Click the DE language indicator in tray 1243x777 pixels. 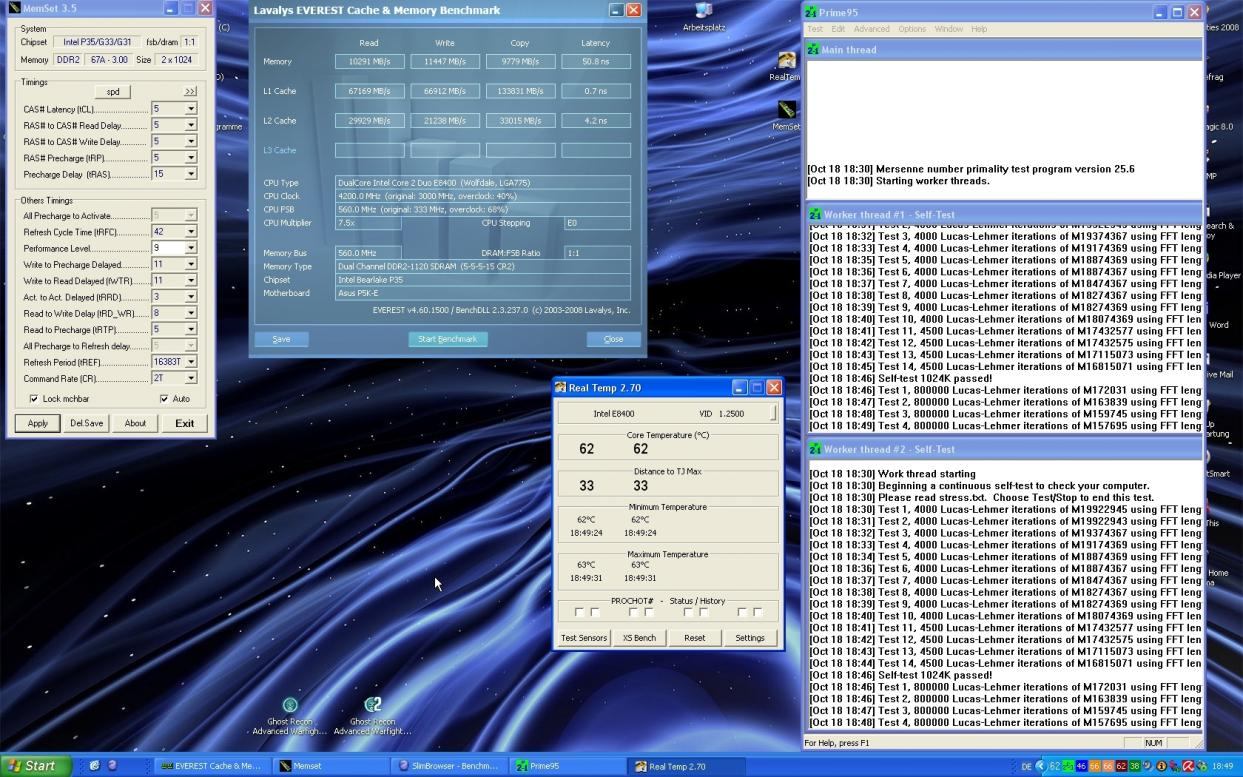tap(1026, 766)
